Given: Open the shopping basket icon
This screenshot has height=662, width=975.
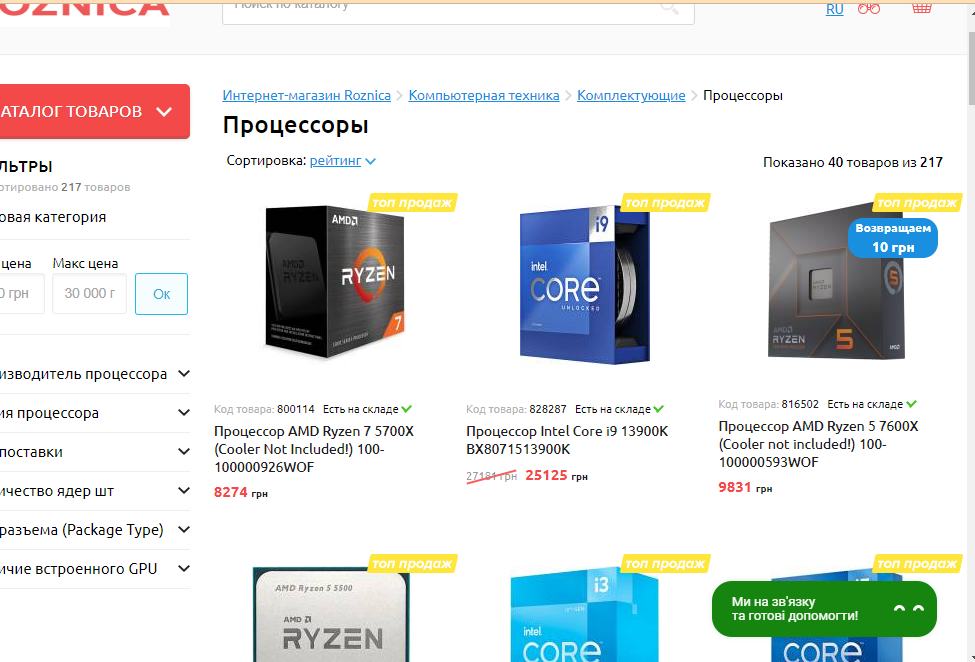Looking at the screenshot, I should 922,7.
